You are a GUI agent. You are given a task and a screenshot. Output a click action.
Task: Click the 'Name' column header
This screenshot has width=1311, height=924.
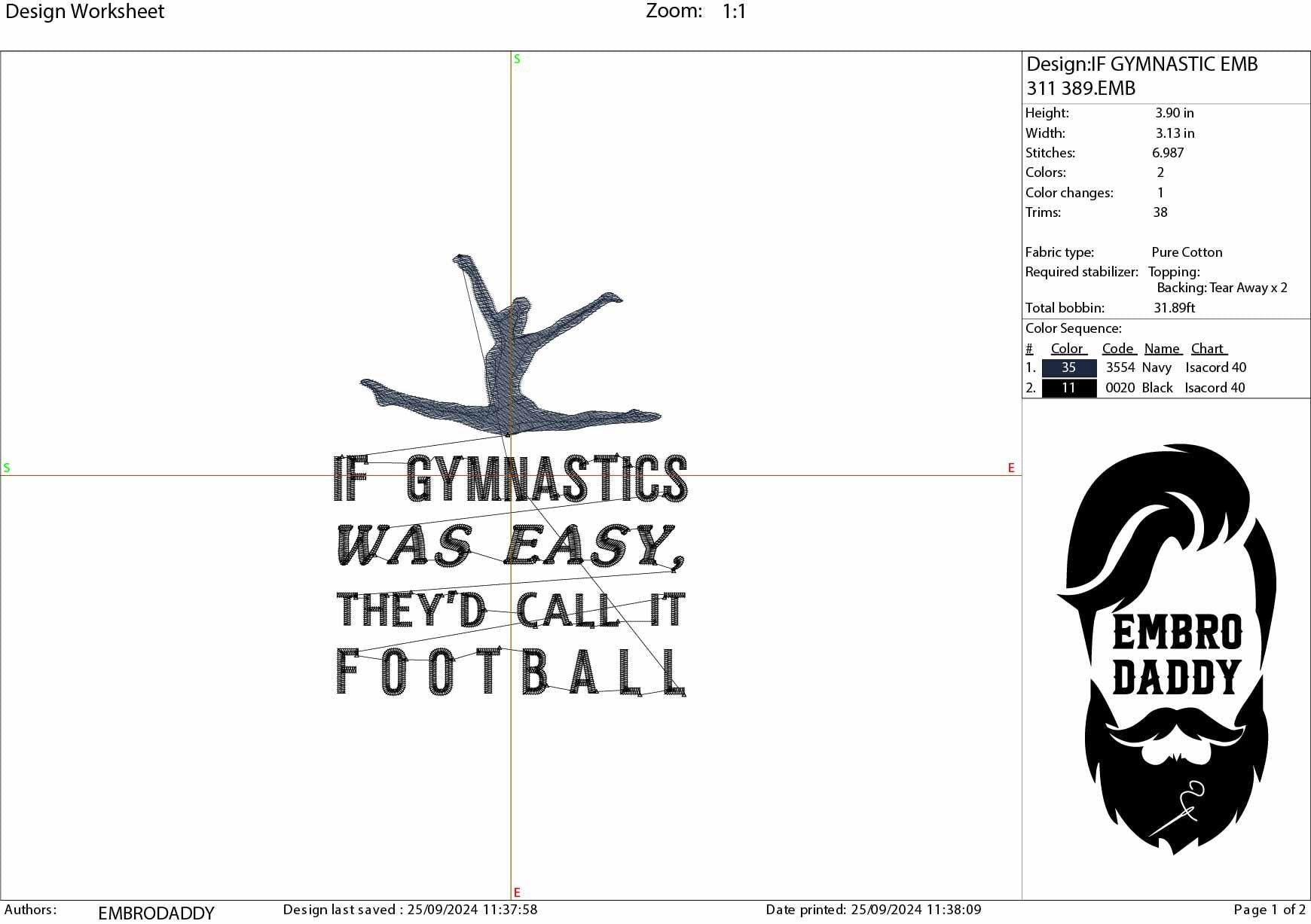coord(1163,348)
